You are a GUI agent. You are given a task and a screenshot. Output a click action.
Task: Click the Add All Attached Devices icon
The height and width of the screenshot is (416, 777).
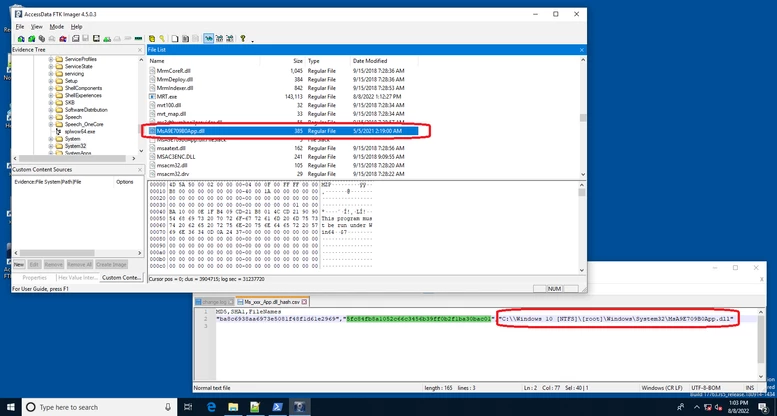[32, 39]
